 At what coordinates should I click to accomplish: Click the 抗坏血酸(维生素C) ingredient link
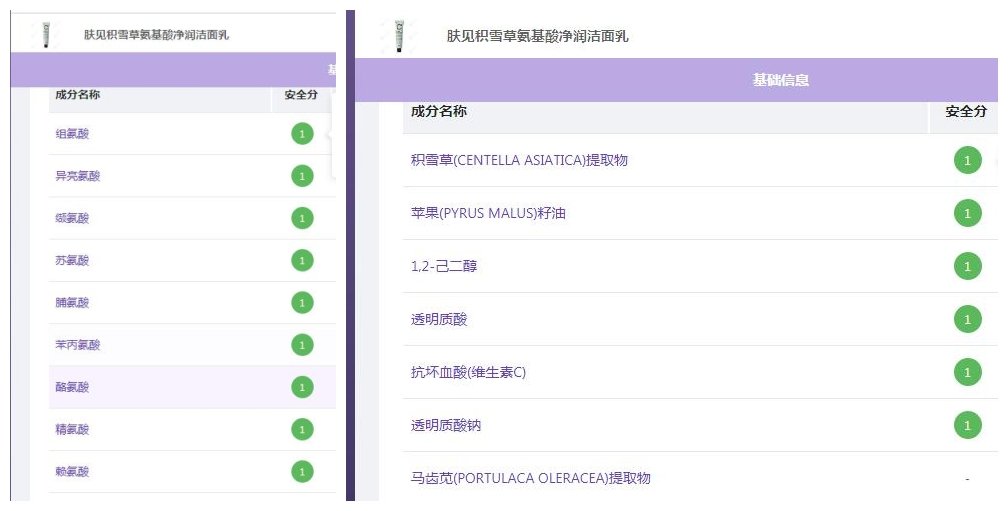[x=468, y=373]
